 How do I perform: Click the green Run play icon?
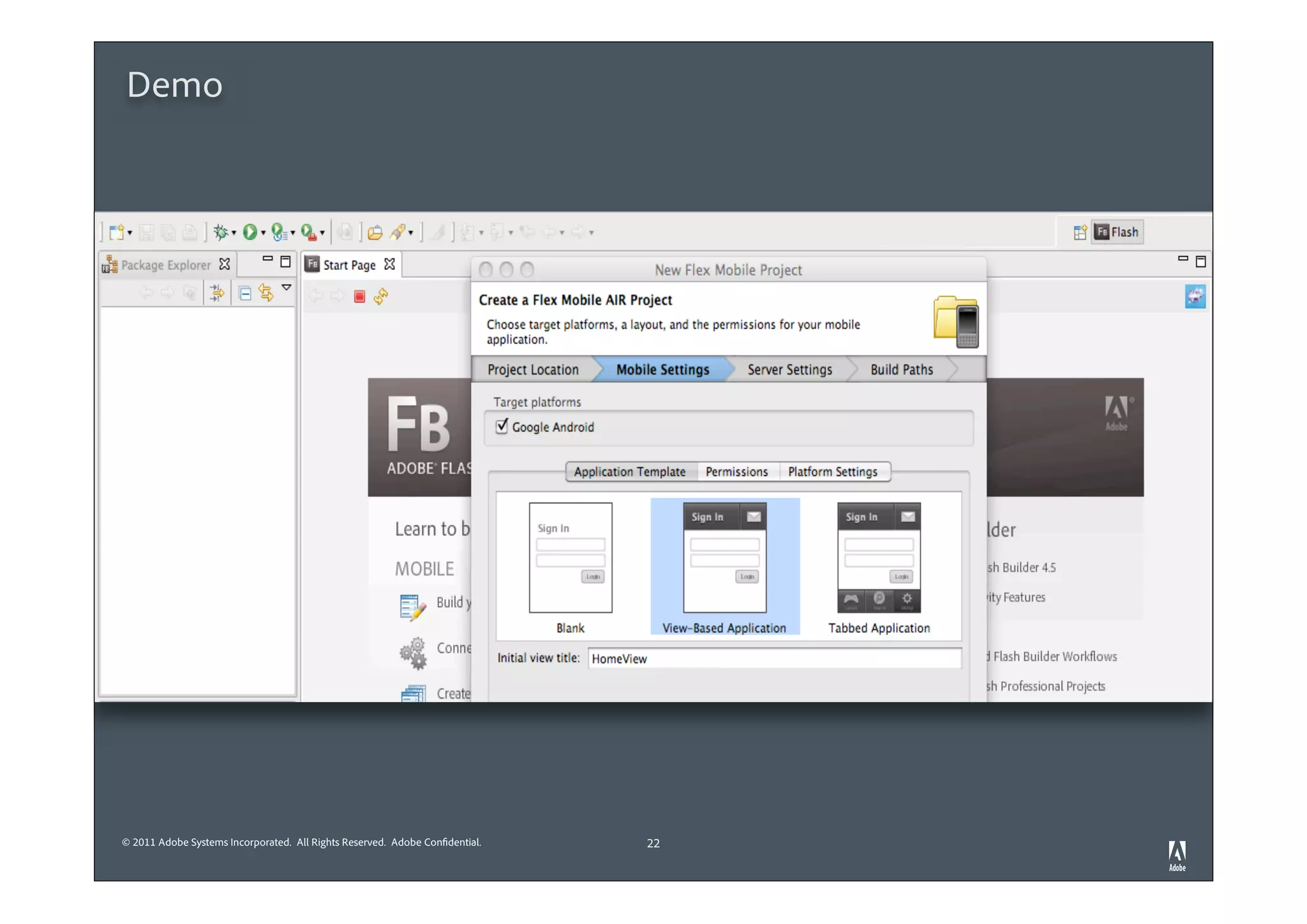click(x=250, y=232)
